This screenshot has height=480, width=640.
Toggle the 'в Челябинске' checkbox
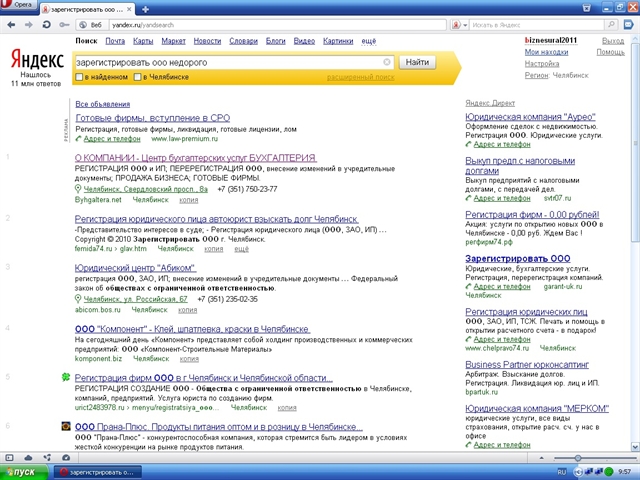(x=144, y=76)
